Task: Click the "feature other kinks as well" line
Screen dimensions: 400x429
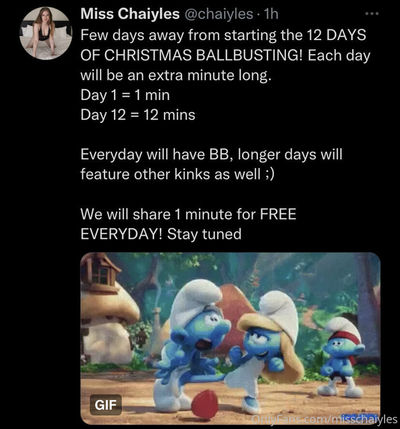Action: (177, 174)
